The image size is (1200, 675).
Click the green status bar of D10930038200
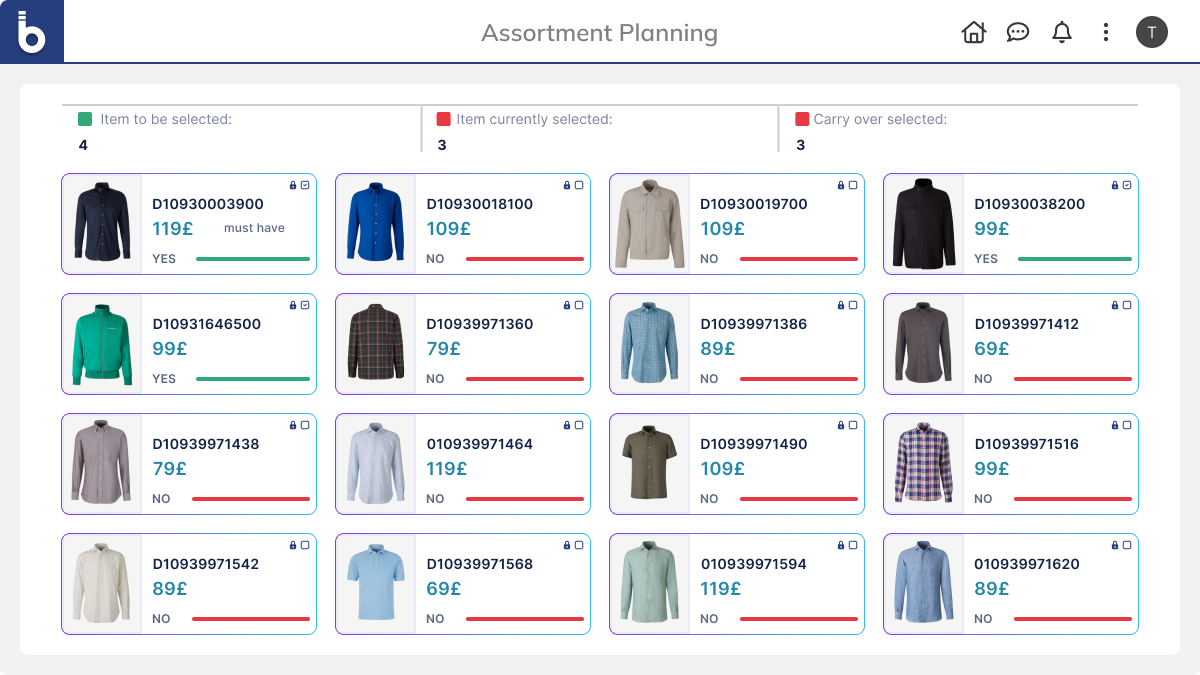pyautogui.click(x=1074, y=259)
